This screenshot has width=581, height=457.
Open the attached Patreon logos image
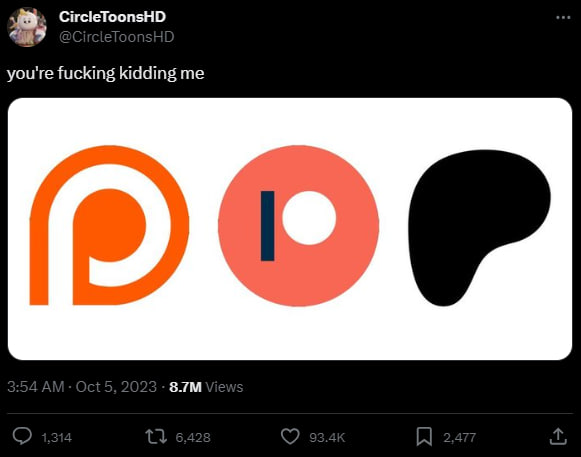click(290, 229)
